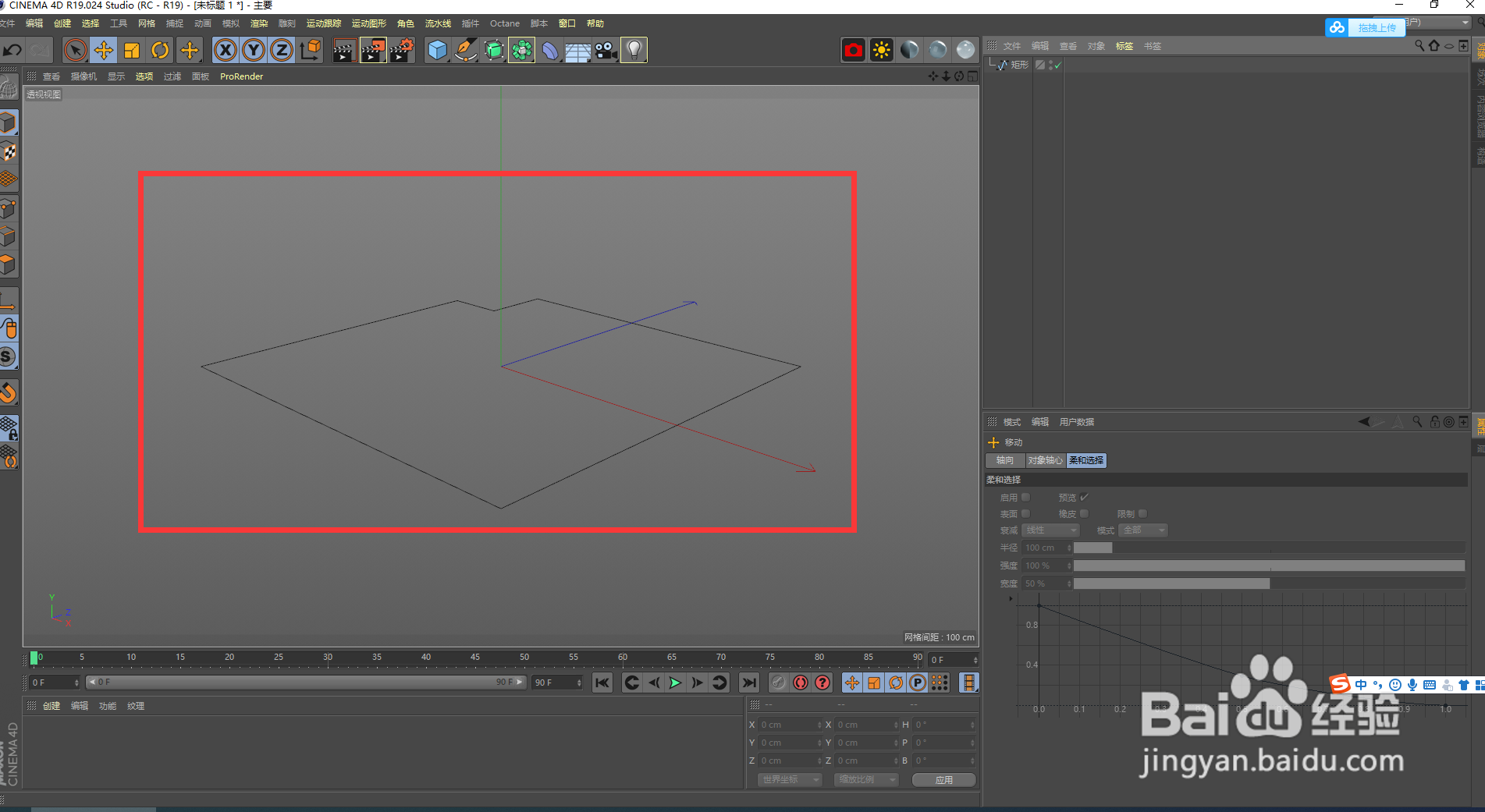Toggle the 表面 checkbox

point(1026,513)
